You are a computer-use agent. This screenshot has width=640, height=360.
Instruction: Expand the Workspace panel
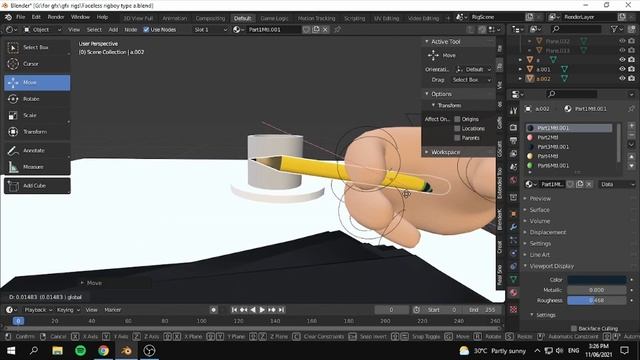click(445, 152)
